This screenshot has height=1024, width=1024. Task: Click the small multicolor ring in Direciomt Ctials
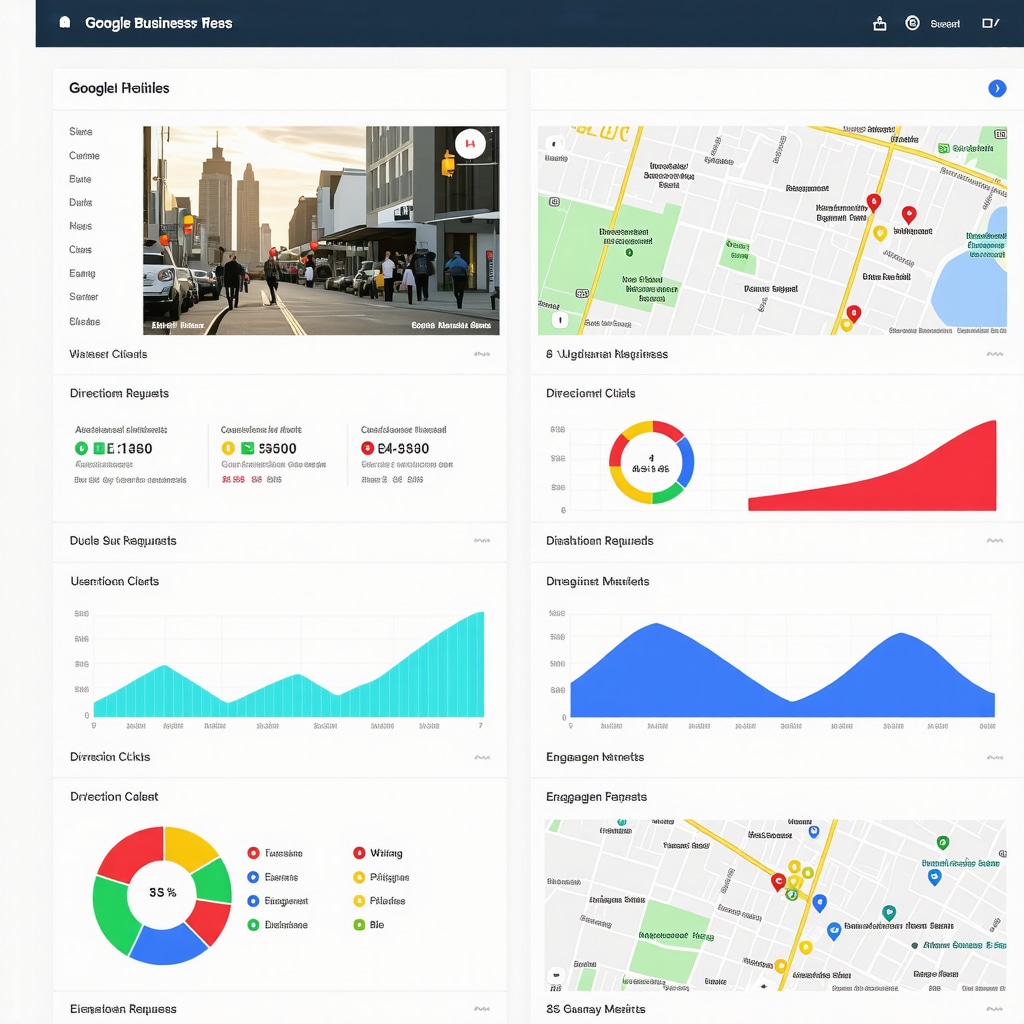(x=651, y=462)
